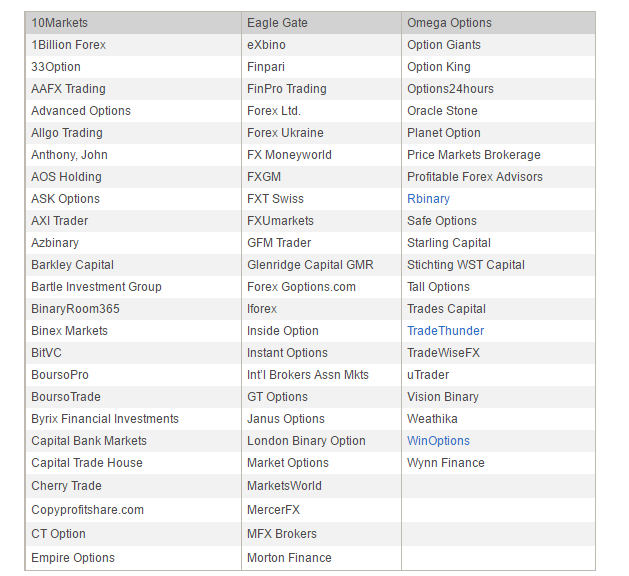Select the Glenridge Capital GMR cell
The image size is (629, 576).
pyautogui.click(x=310, y=265)
